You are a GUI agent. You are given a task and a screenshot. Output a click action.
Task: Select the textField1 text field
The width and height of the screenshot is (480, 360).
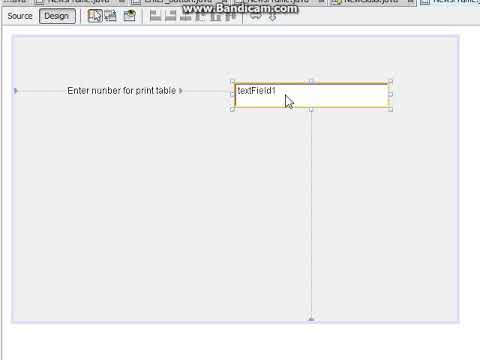click(x=311, y=95)
